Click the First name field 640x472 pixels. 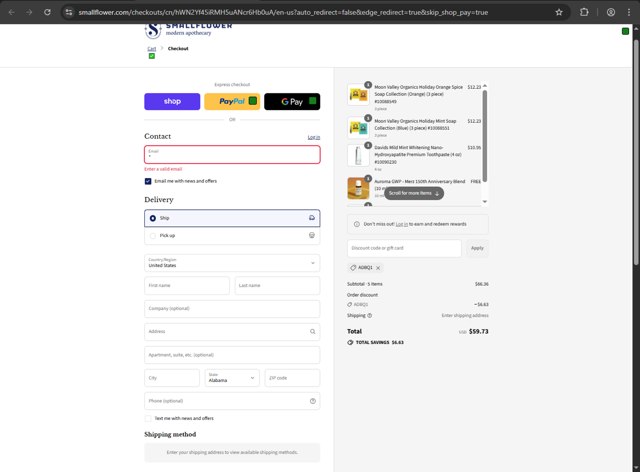tap(187, 285)
